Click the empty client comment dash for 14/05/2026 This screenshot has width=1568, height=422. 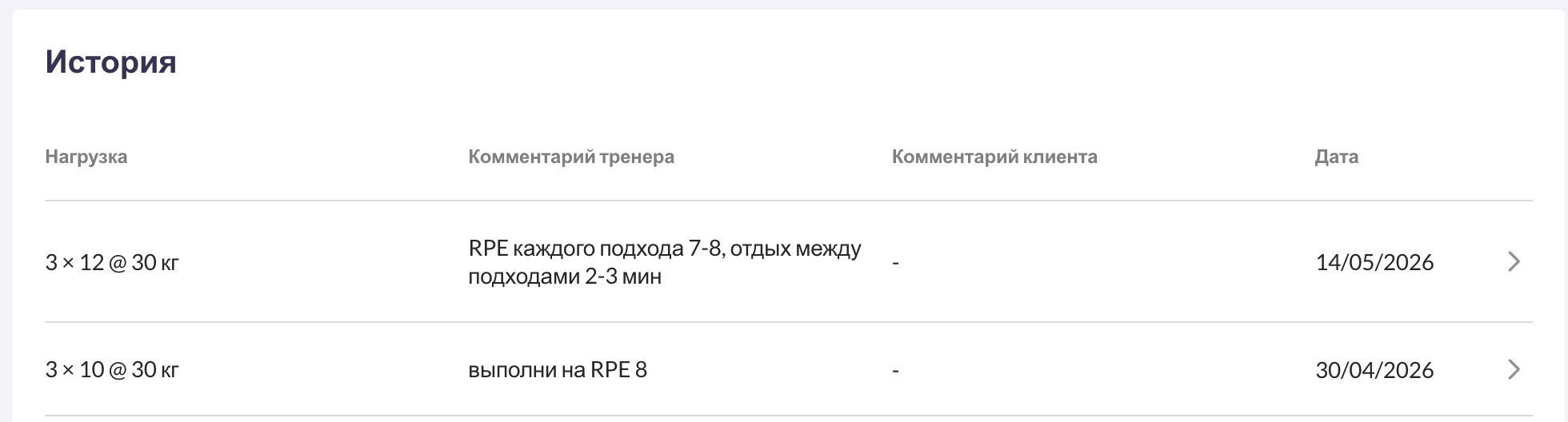pyautogui.click(x=895, y=263)
